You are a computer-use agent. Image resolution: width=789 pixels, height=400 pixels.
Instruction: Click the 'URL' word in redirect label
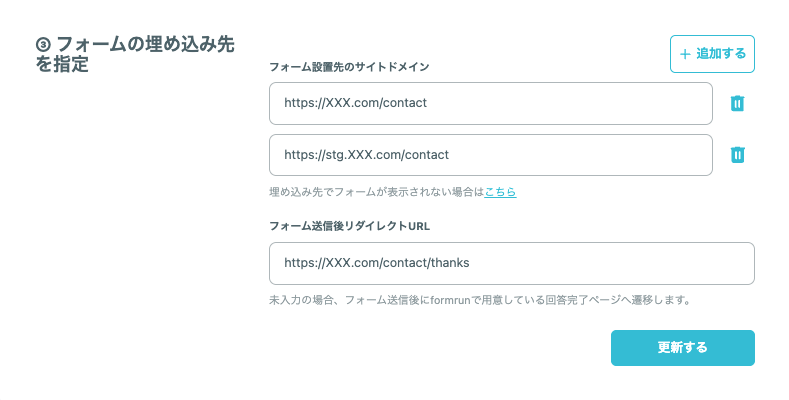(419, 226)
